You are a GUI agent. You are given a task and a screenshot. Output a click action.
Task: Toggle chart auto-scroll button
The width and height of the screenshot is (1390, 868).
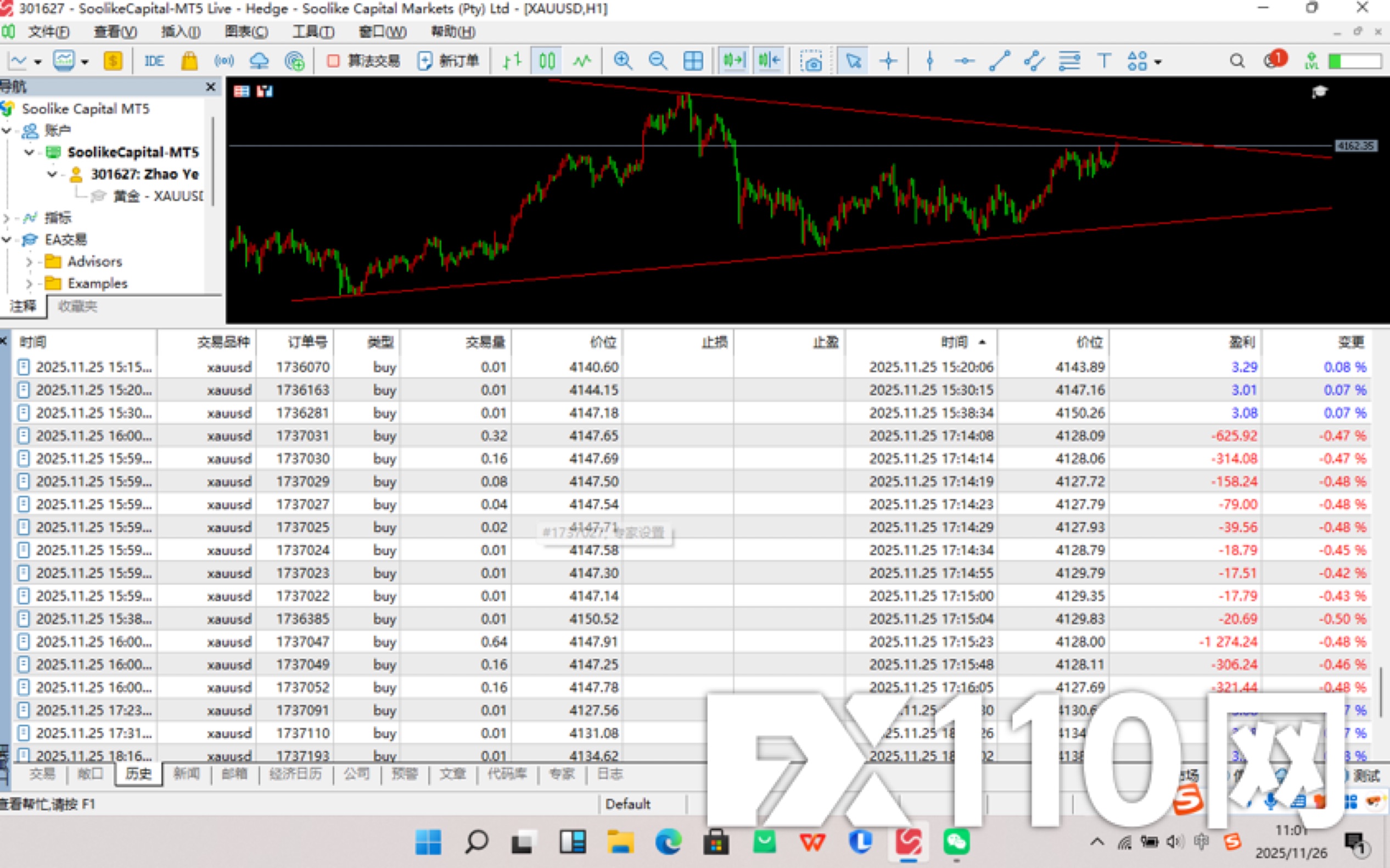pyautogui.click(x=733, y=61)
